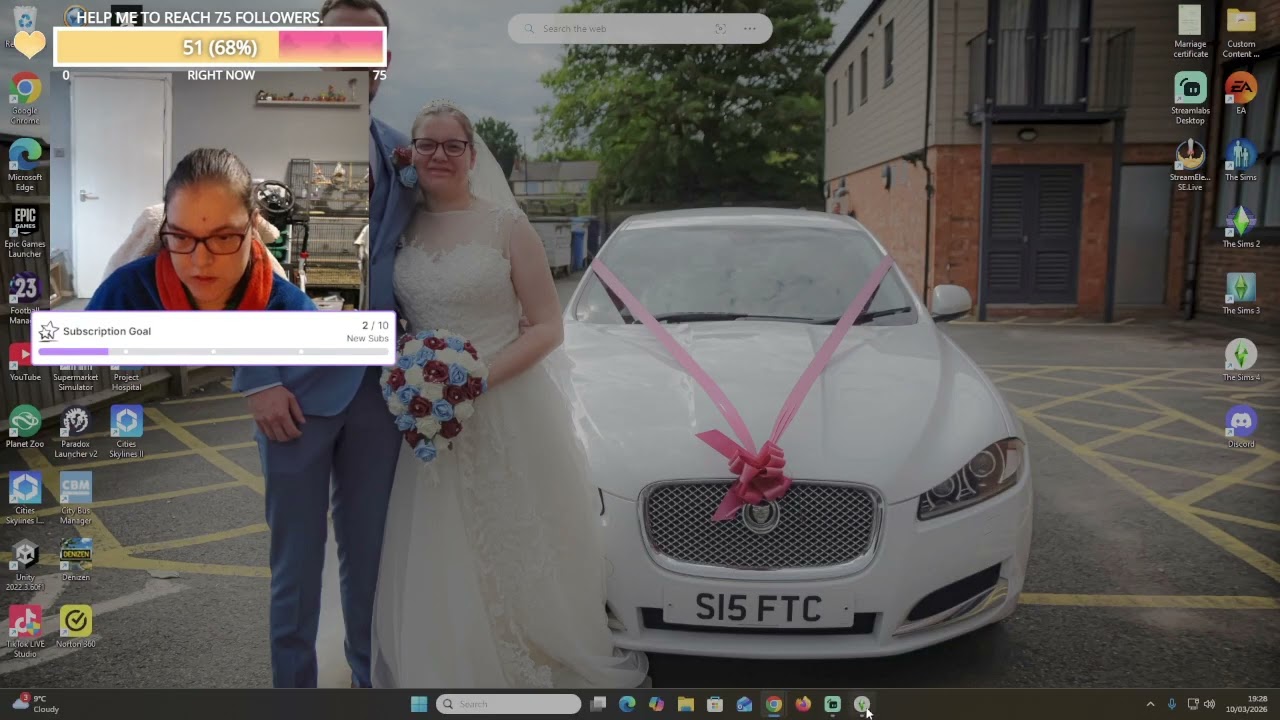Click the follower goal progress bar

(220, 47)
